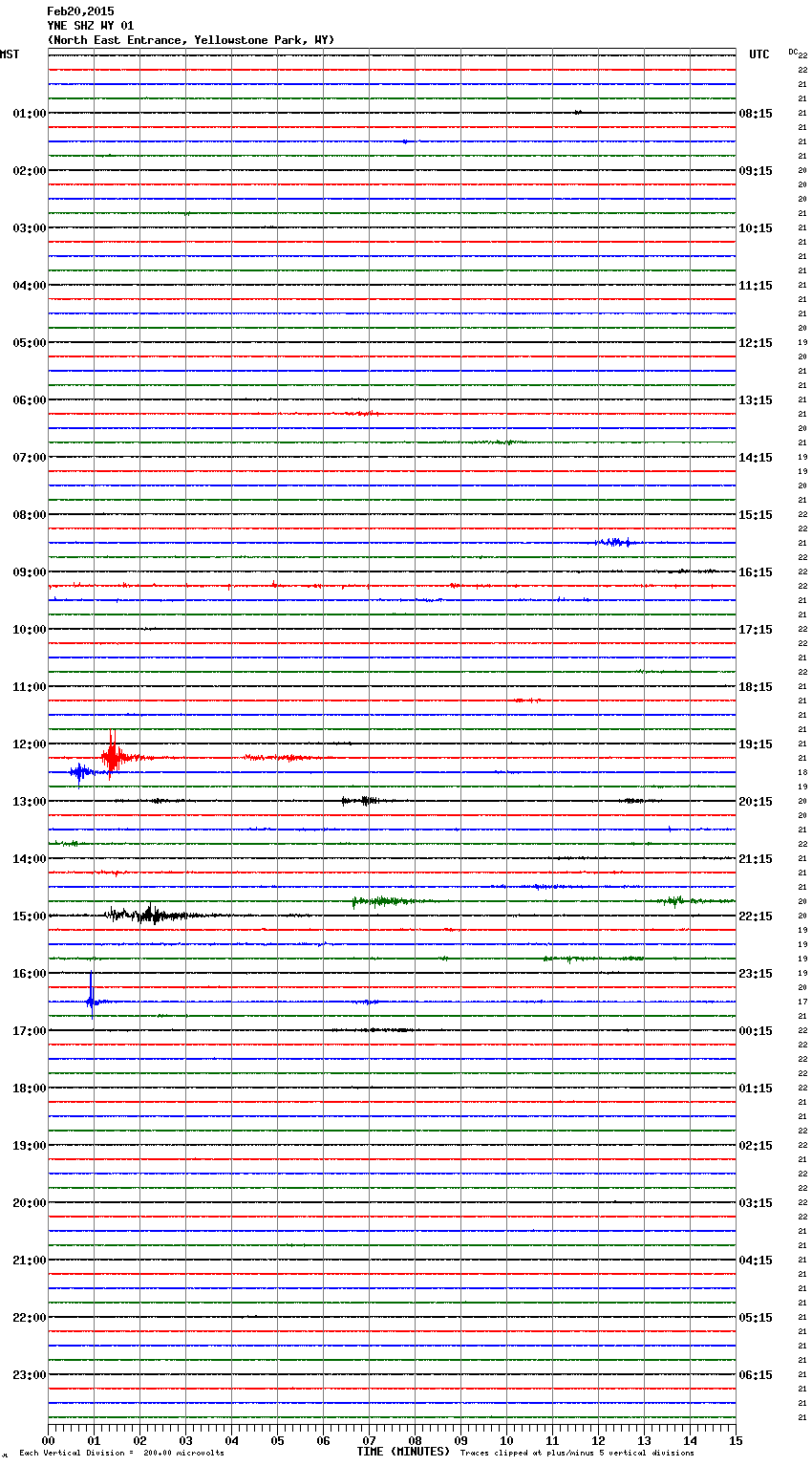The image size is (812, 1466).
Task: Select the 15 minute tick label
Action: click(736, 1440)
